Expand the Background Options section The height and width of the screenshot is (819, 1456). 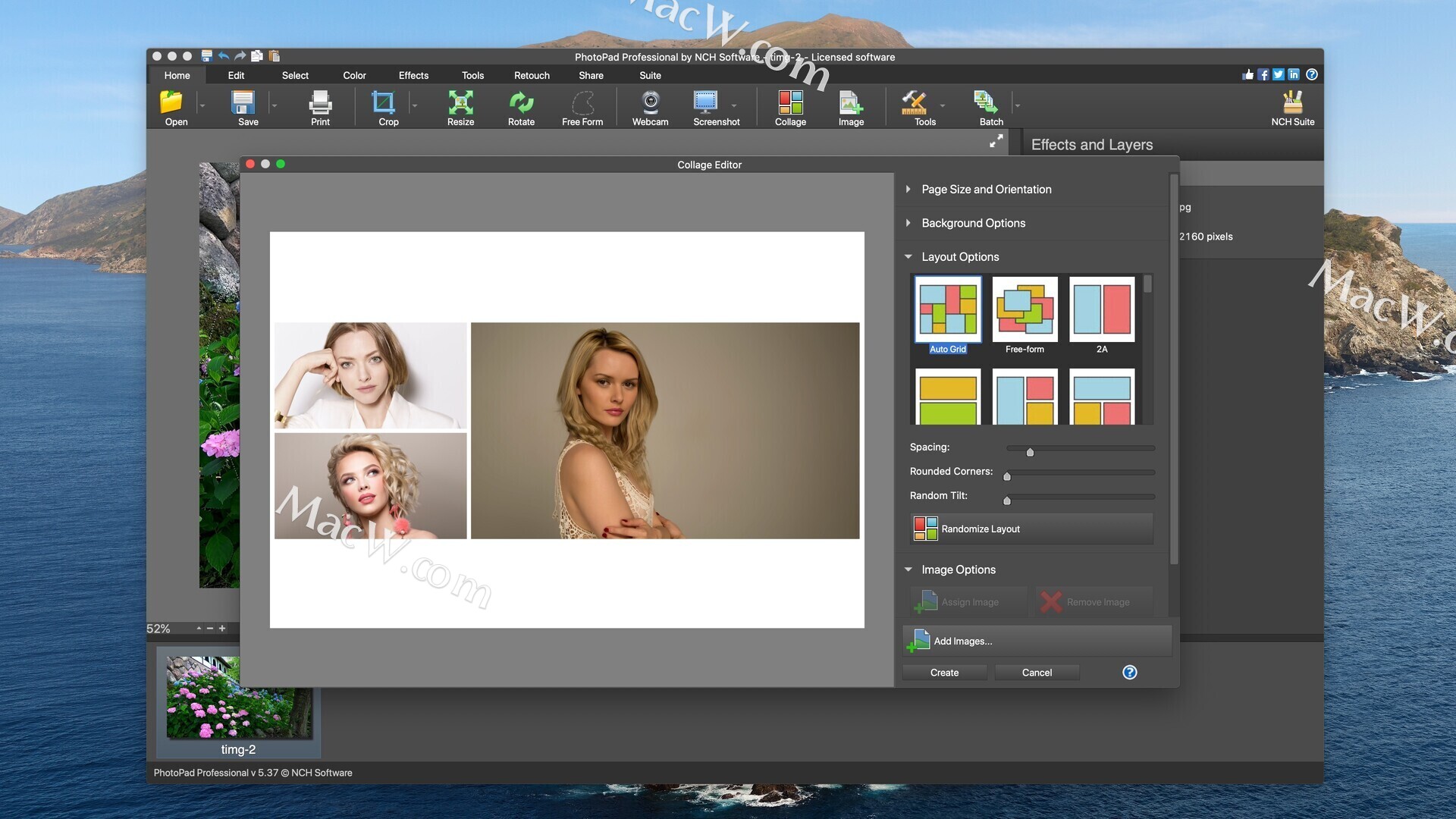pos(973,223)
